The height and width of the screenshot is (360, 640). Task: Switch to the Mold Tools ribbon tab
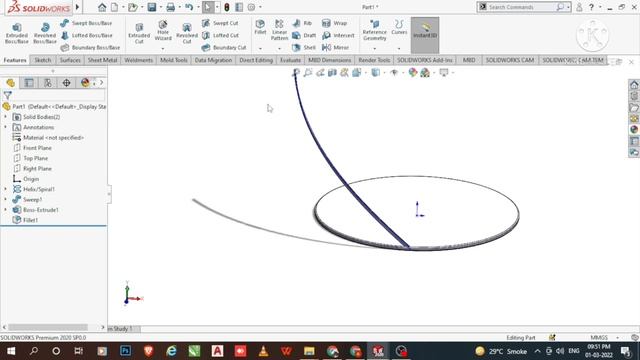174,60
